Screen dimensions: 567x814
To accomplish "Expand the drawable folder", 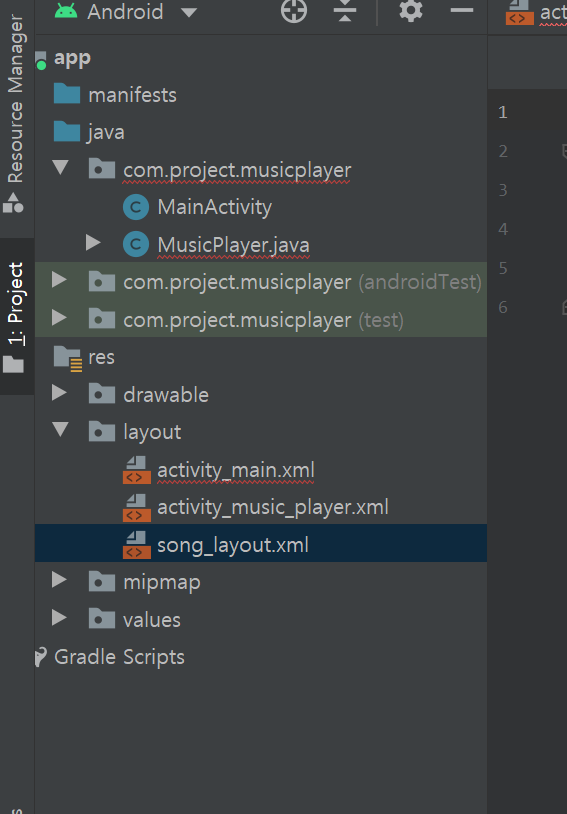I will (x=59, y=392).
